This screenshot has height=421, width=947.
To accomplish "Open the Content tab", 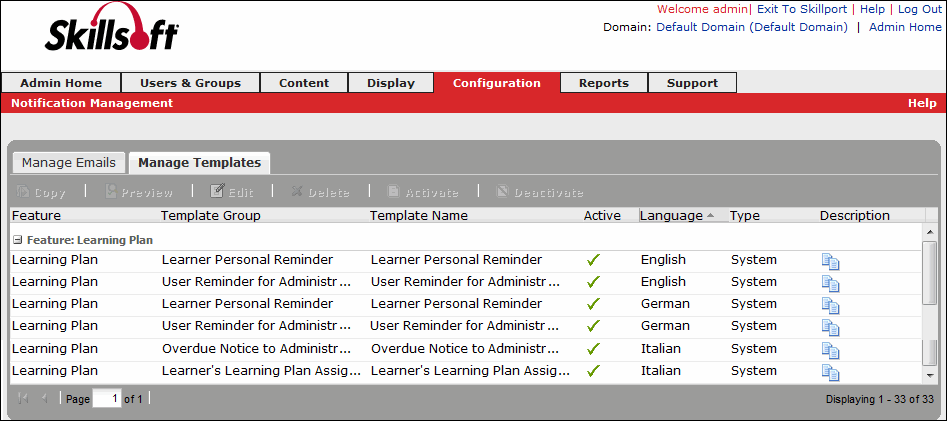I will (x=304, y=83).
